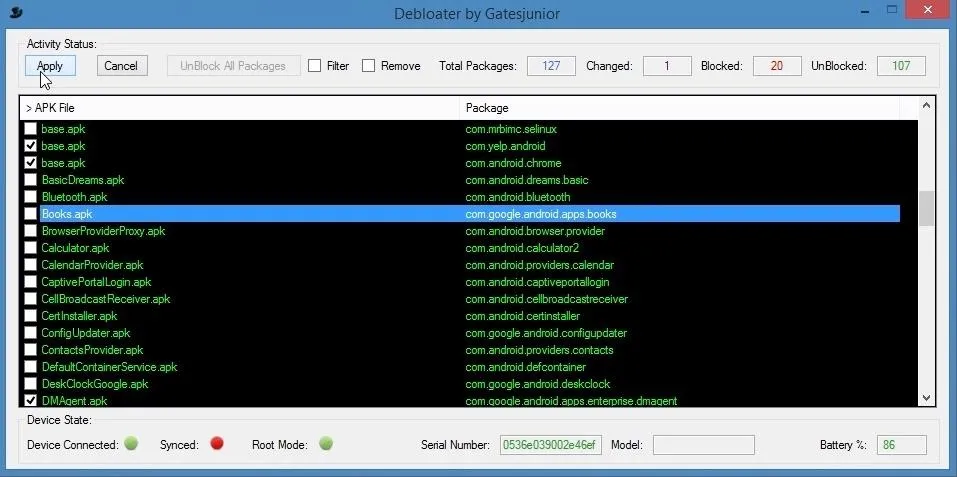Click the Battery percentage field
This screenshot has width=957, height=477.
click(902, 445)
